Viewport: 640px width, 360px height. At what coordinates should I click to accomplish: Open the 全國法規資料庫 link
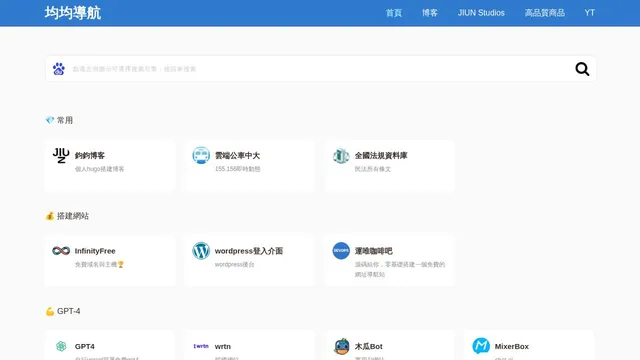pos(381,156)
